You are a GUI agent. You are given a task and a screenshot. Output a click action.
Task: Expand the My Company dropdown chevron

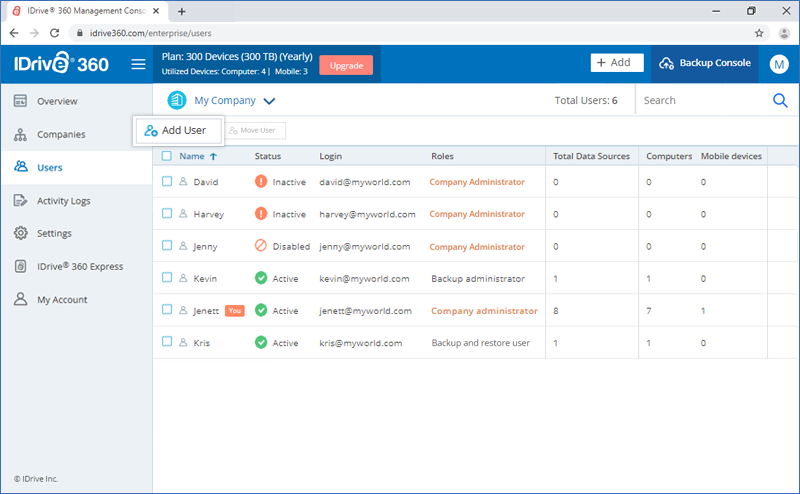(x=269, y=101)
